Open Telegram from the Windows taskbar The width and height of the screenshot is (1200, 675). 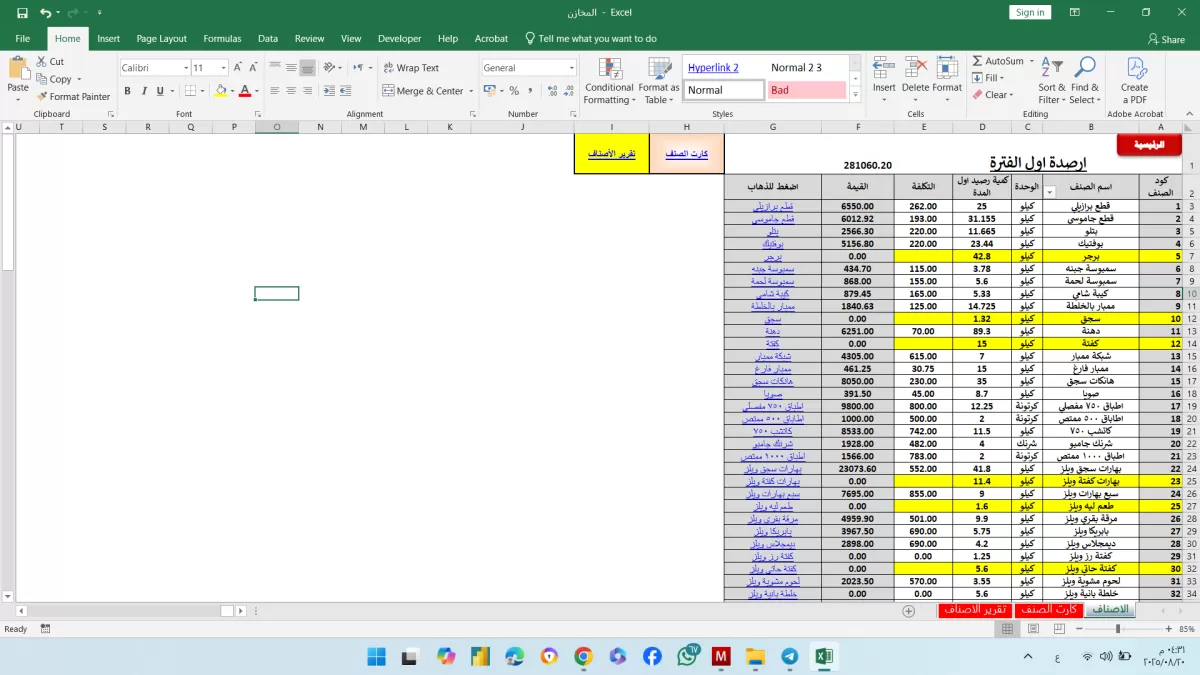pyautogui.click(x=790, y=656)
